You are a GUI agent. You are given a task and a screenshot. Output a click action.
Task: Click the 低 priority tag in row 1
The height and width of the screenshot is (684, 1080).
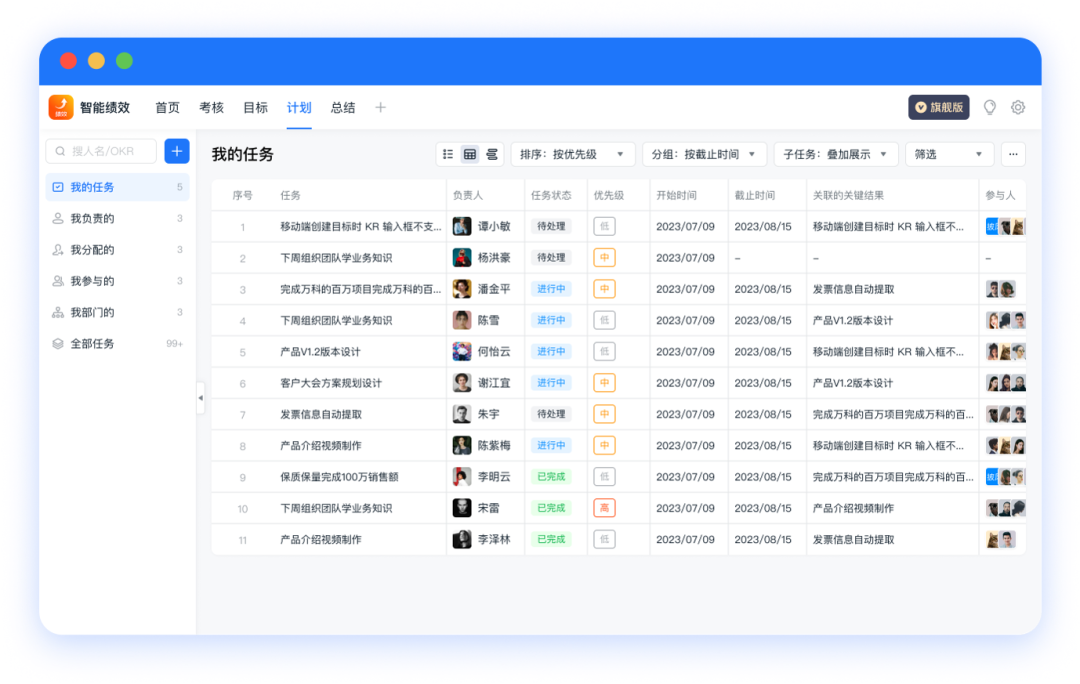tap(604, 226)
